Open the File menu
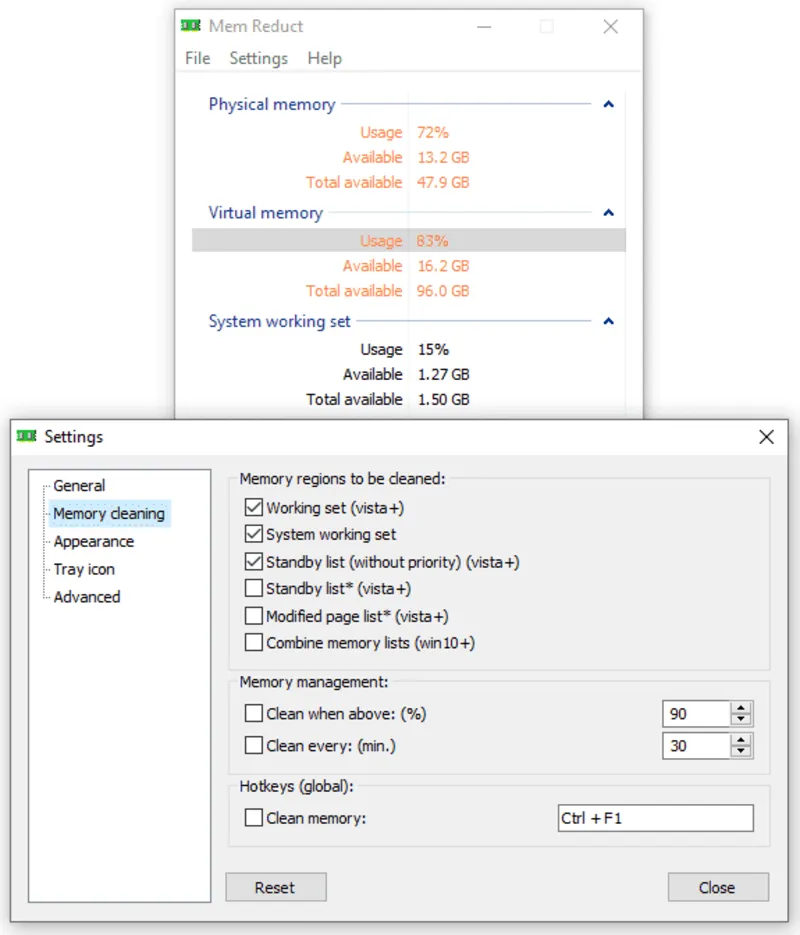Screen dimensions: 800x935 coord(197,58)
